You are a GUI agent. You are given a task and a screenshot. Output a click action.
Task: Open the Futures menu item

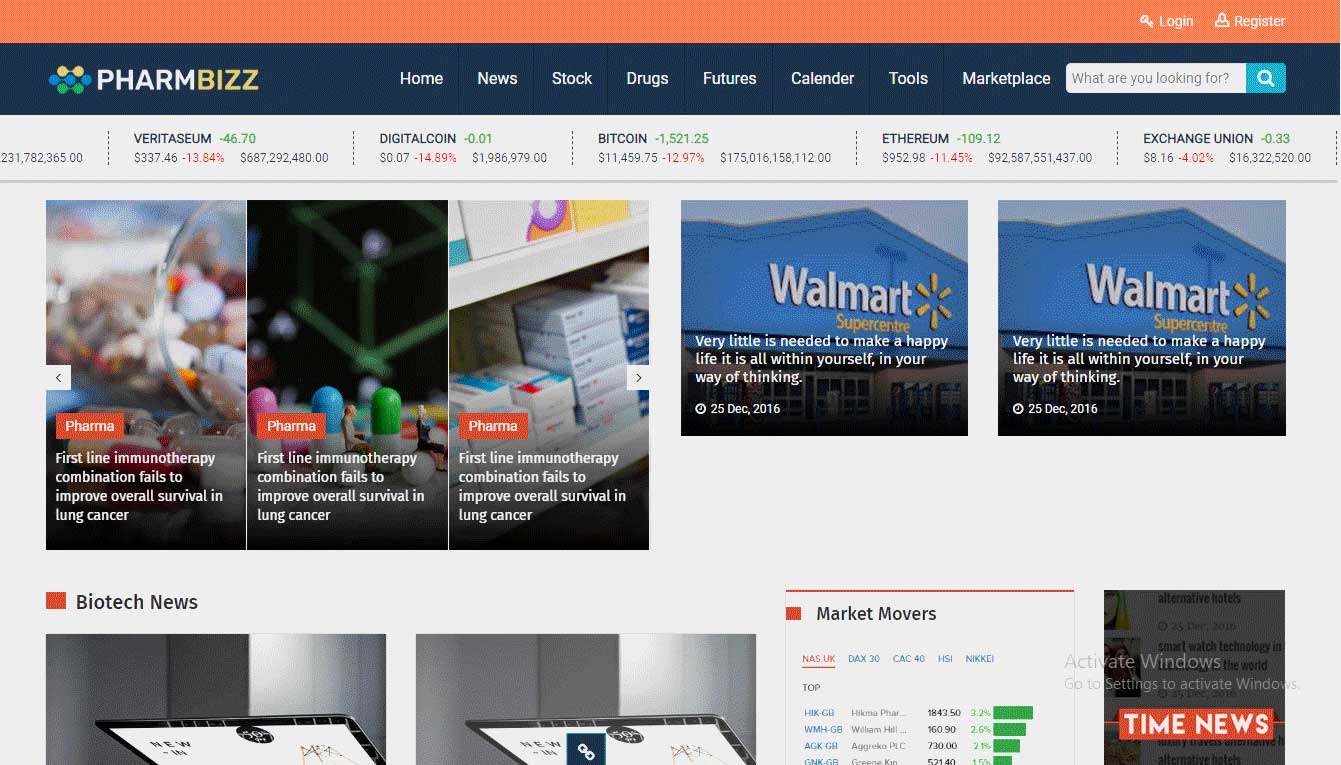point(729,79)
